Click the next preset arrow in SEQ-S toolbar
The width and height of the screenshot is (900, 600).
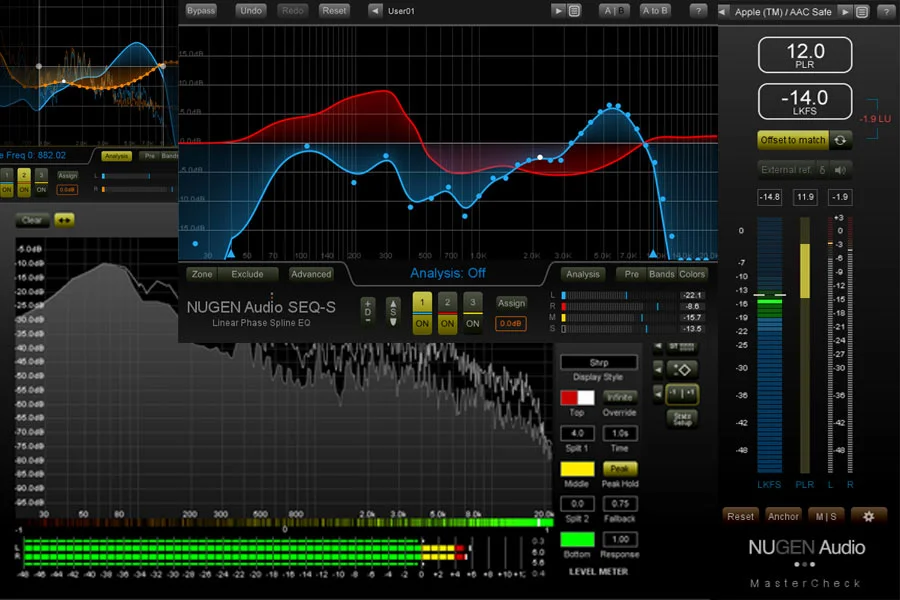558,11
